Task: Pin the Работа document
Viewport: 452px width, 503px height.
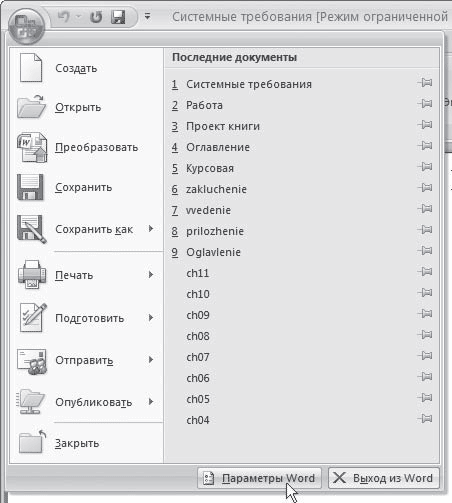Action: 425,103
